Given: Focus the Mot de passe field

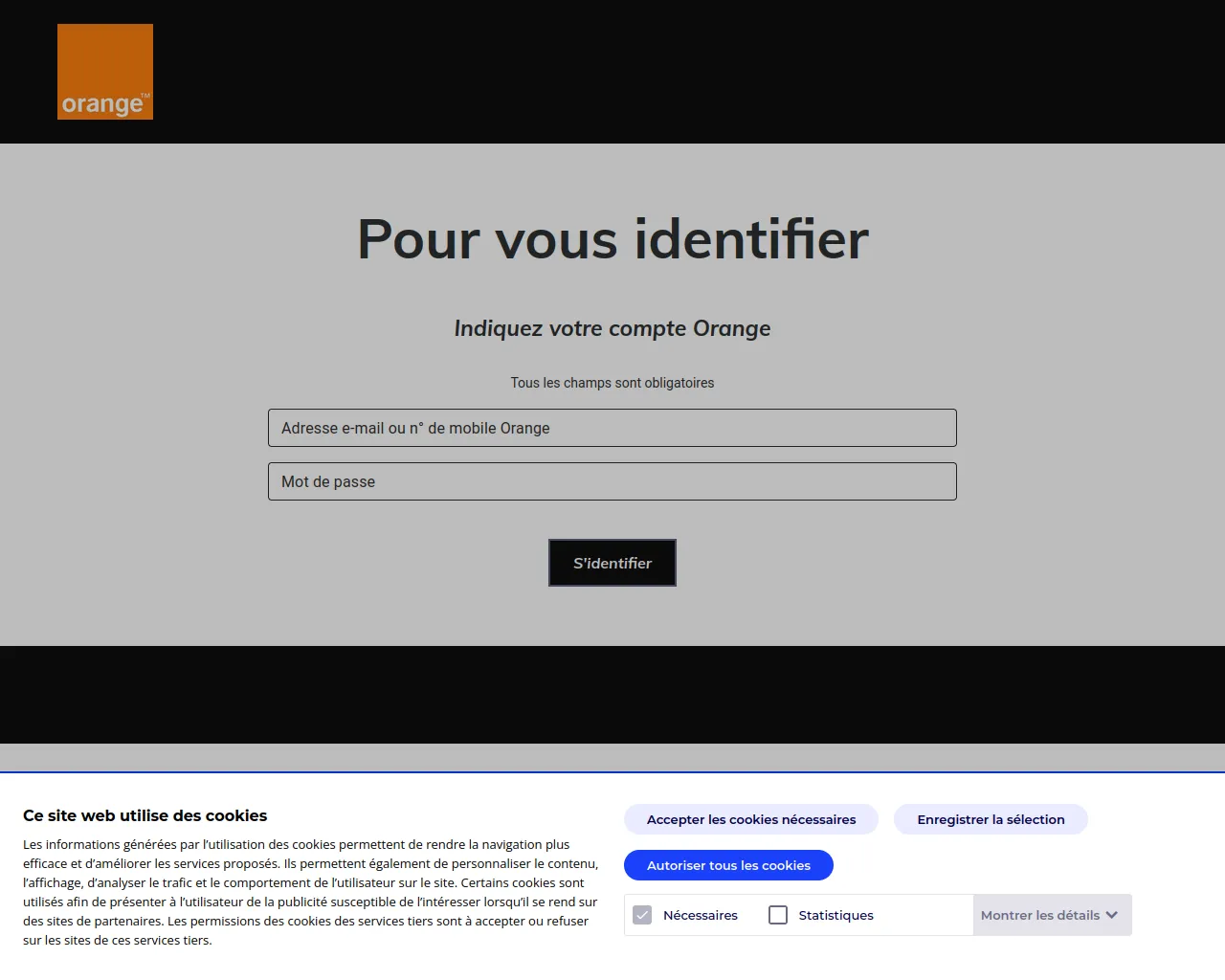Looking at the screenshot, I should coord(612,481).
